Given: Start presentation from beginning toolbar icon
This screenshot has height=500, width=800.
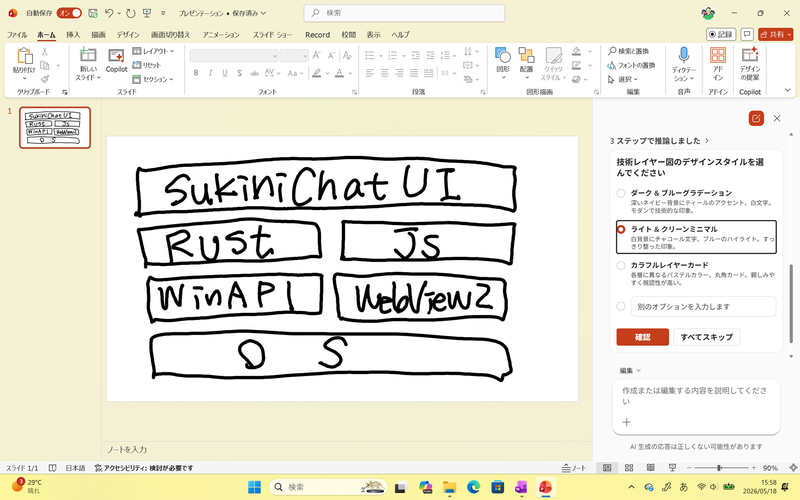Looking at the screenshot, I should point(147,13).
